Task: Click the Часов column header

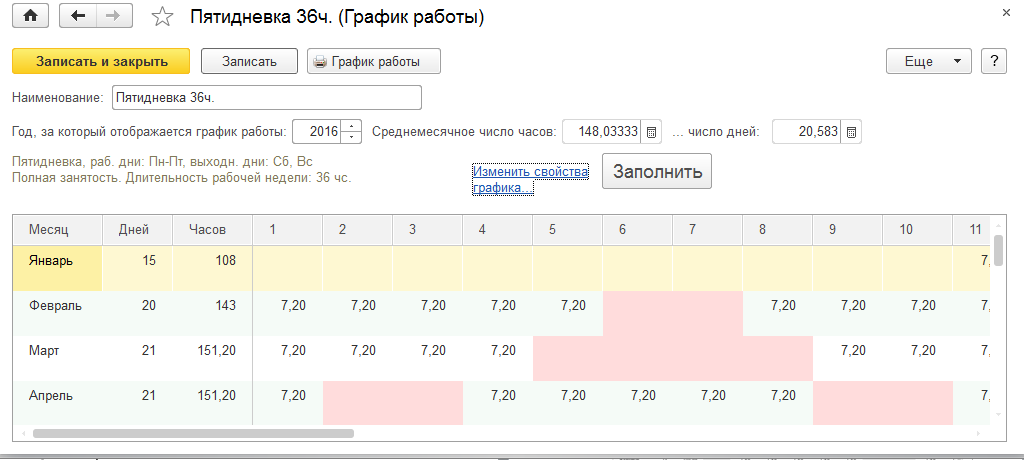Action: (x=207, y=229)
